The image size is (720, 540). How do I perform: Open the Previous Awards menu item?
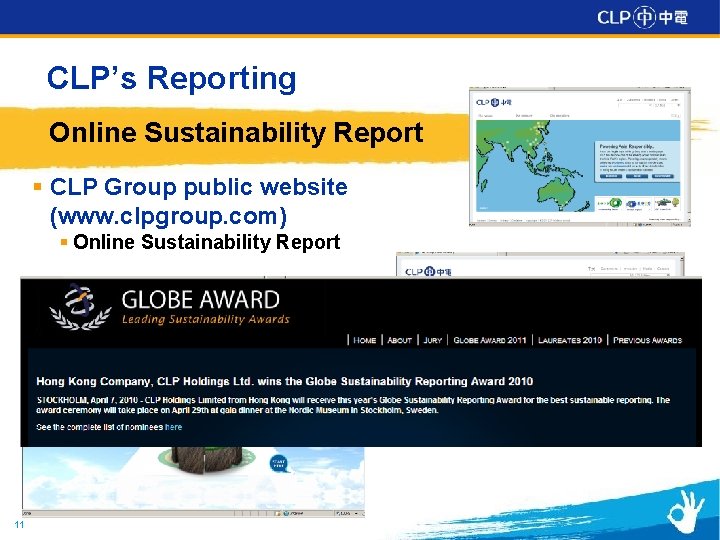pos(647,340)
